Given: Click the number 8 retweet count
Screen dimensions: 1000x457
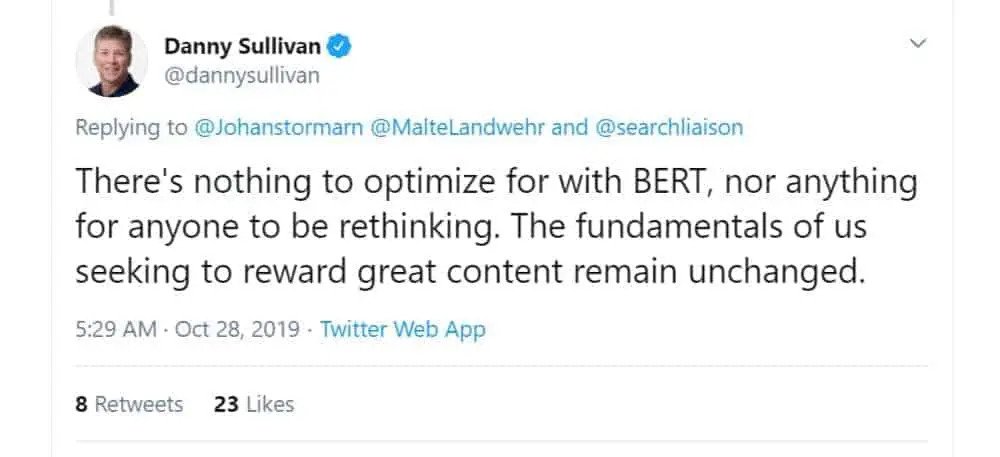Looking at the screenshot, I should 81,404.
